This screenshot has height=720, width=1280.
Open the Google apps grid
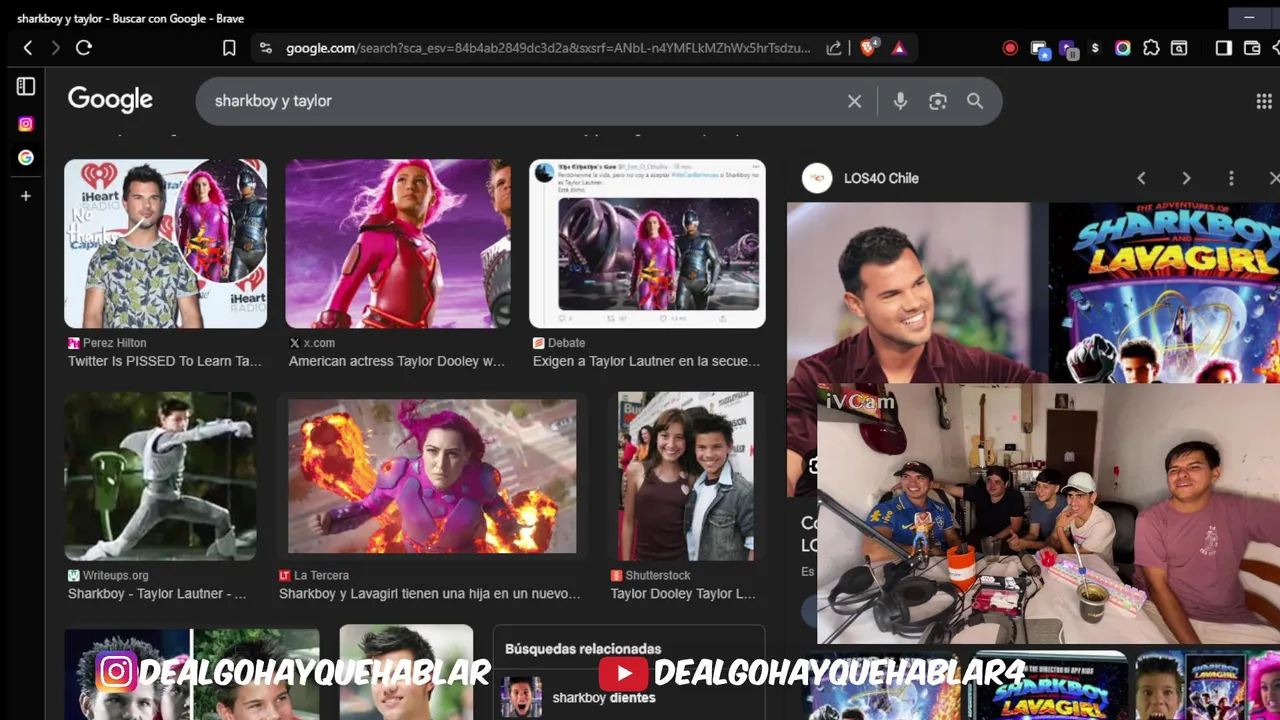(x=1263, y=101)
